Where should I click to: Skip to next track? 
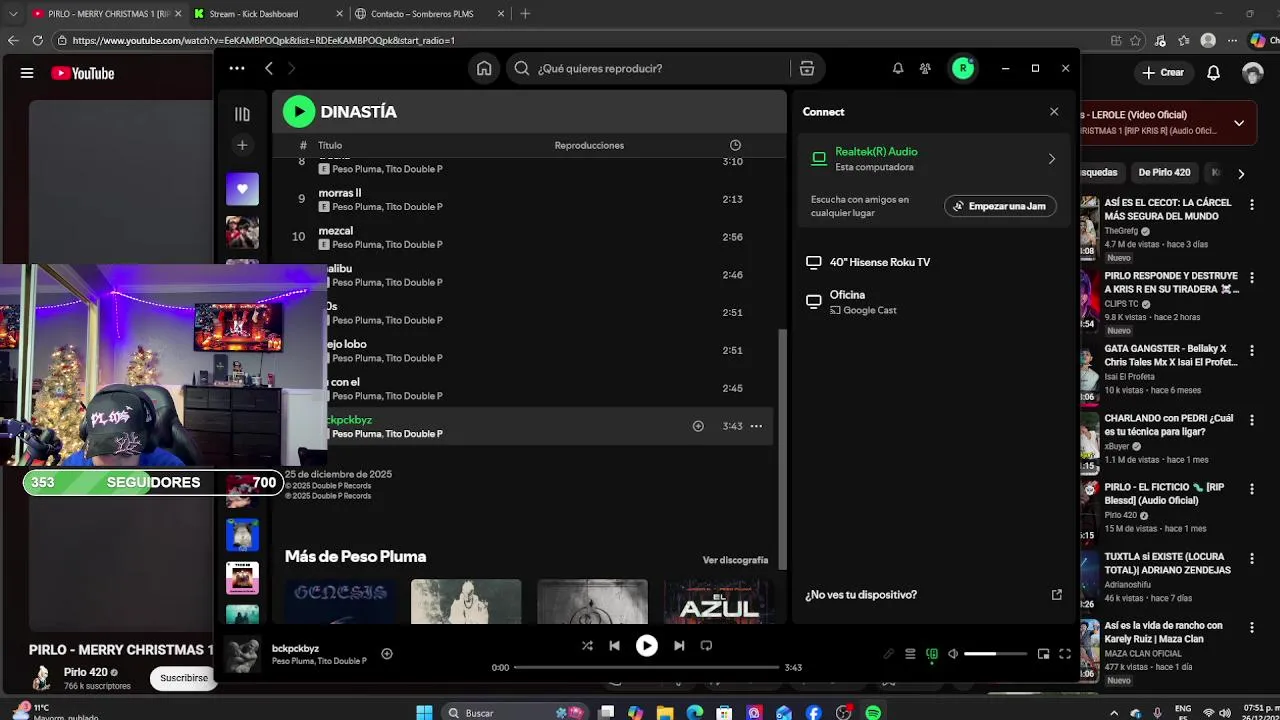(679, 646)
